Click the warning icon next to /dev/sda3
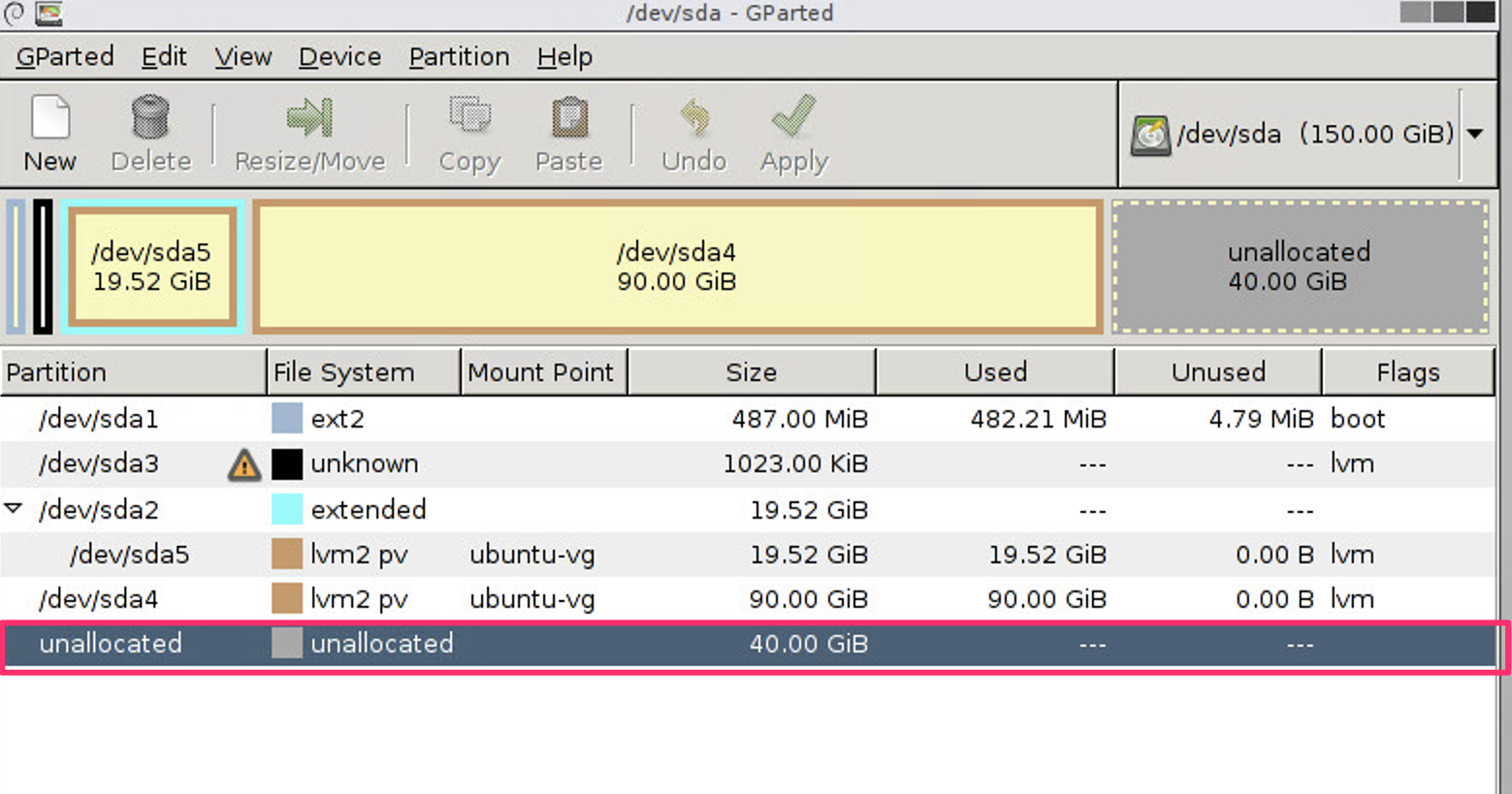The width and height of the screenshot is (1512, 794). tap(243, 464)
